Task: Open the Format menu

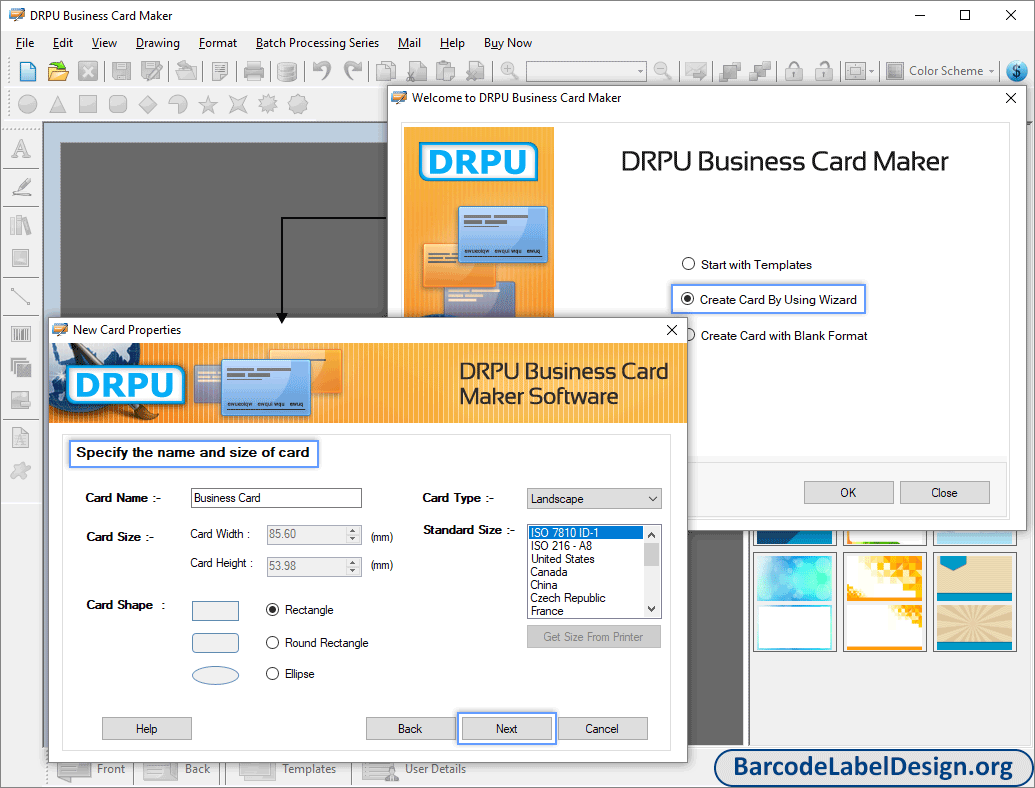Action: tap(218, 43)
